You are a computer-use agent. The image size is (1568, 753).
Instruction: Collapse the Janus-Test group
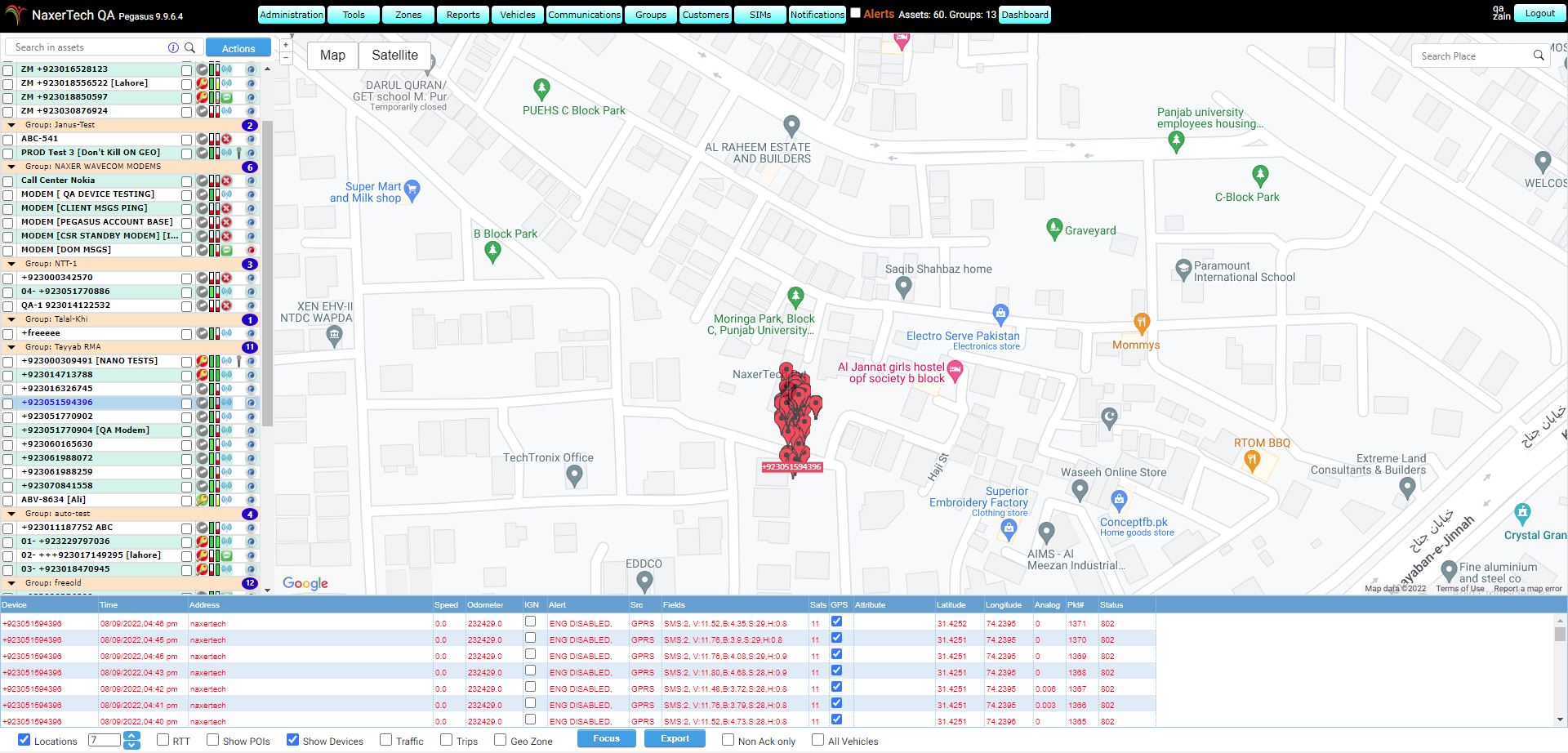(x=10, y=125)
